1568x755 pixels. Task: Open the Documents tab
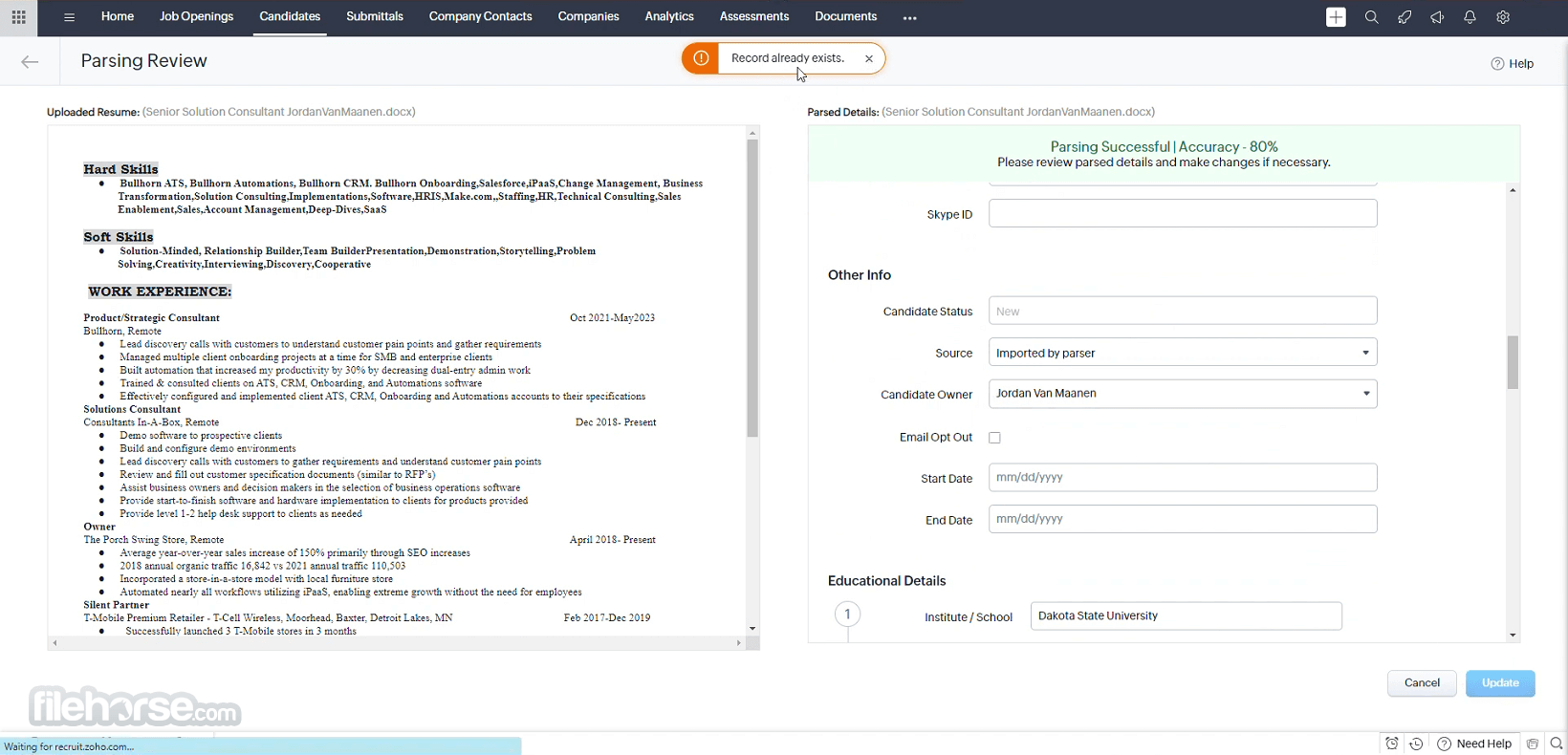tap(845, 16)
